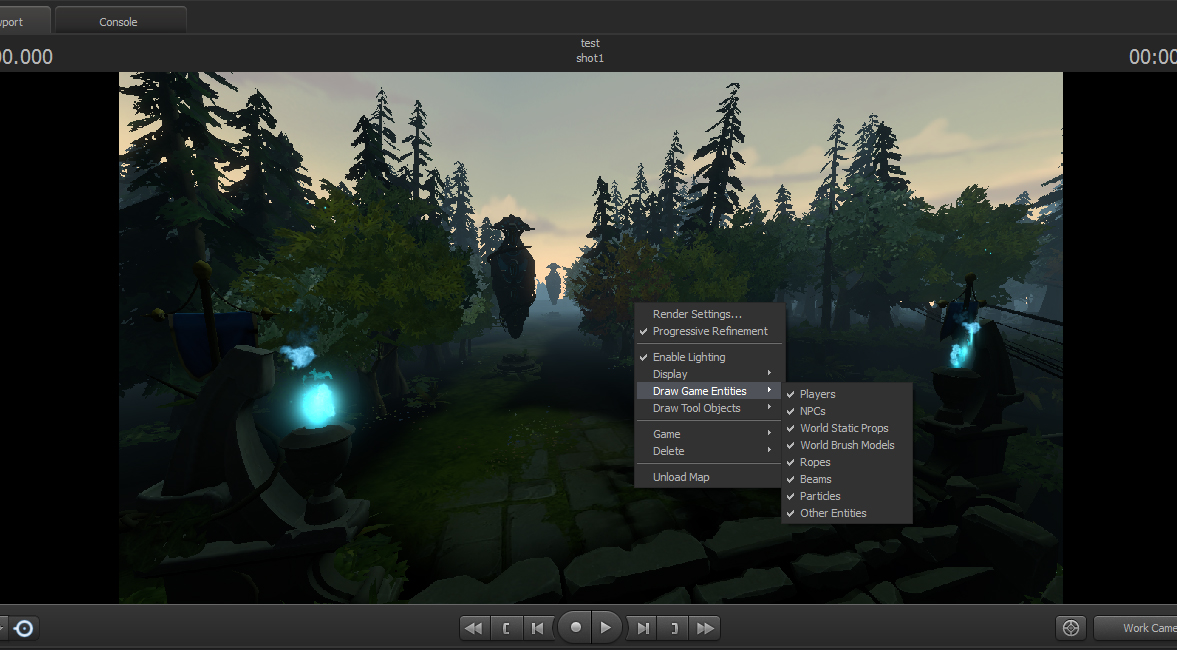Start playback with the play button

pos(606,627)
